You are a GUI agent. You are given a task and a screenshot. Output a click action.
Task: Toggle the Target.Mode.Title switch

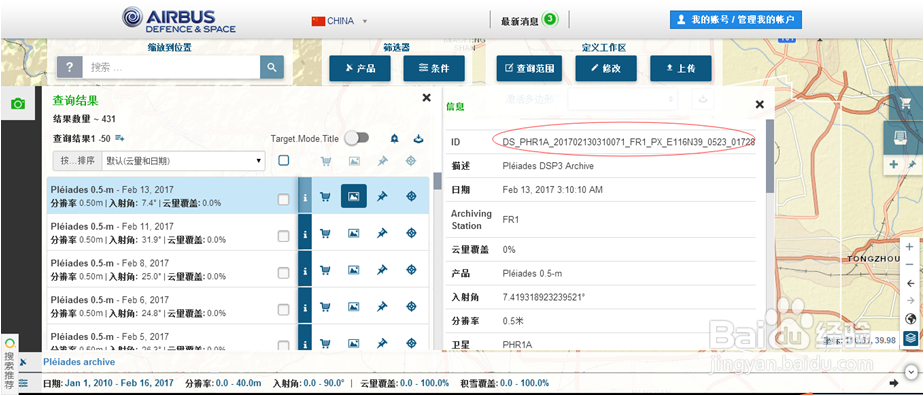[x=357, y=138]
